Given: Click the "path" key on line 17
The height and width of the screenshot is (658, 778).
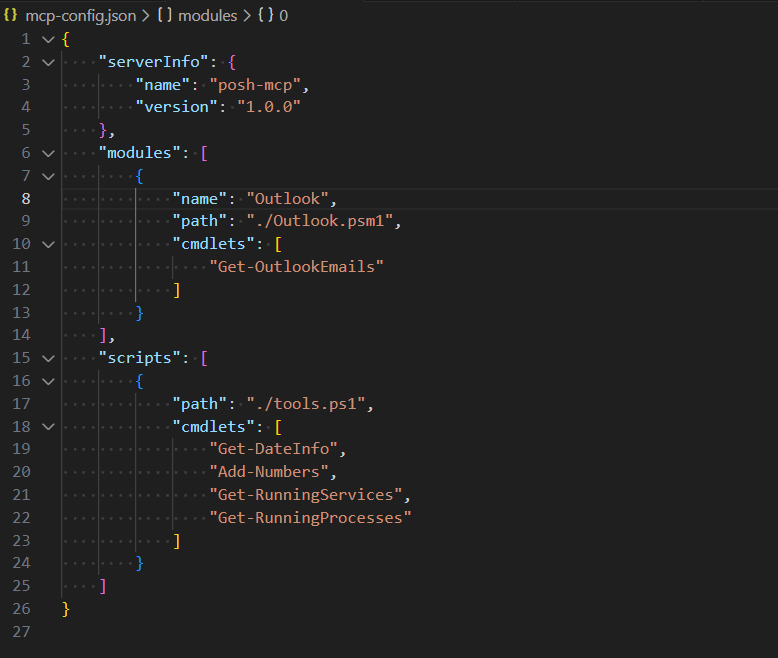Looking at the screenshot, I should coord(199,403).
